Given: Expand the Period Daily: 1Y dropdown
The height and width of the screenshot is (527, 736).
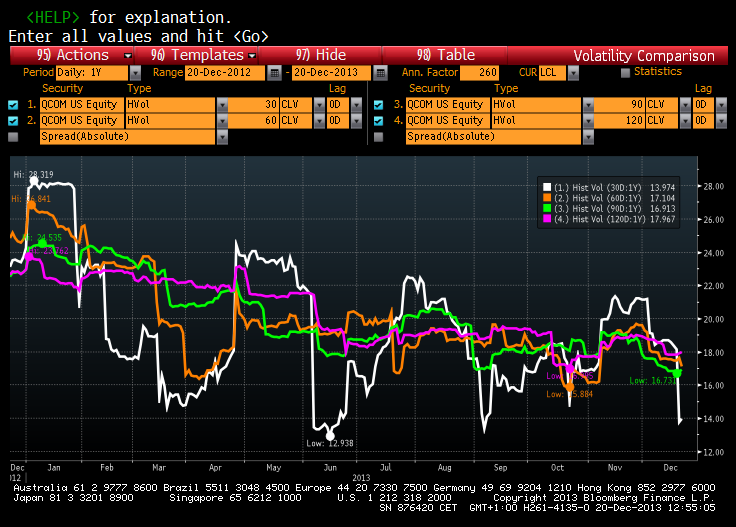Looking at the screenshot, I should tap(135, 73).
